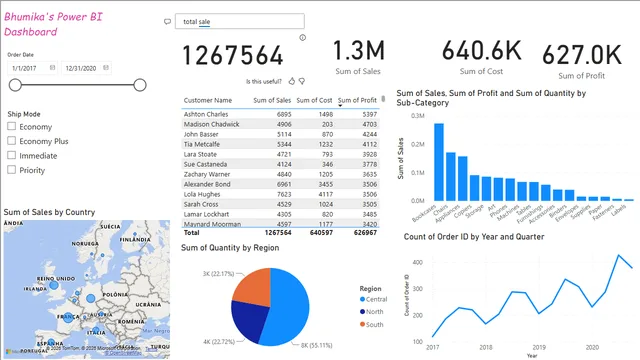Viewport: 640px width, 360px height.
Task: Enable the Immediate ship mode checkbox
Action: click(x=11, y=156)
